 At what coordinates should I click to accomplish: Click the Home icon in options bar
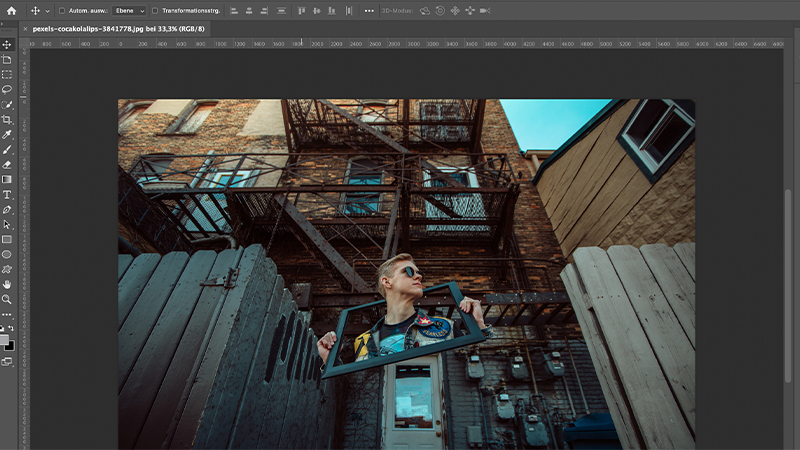11,10
